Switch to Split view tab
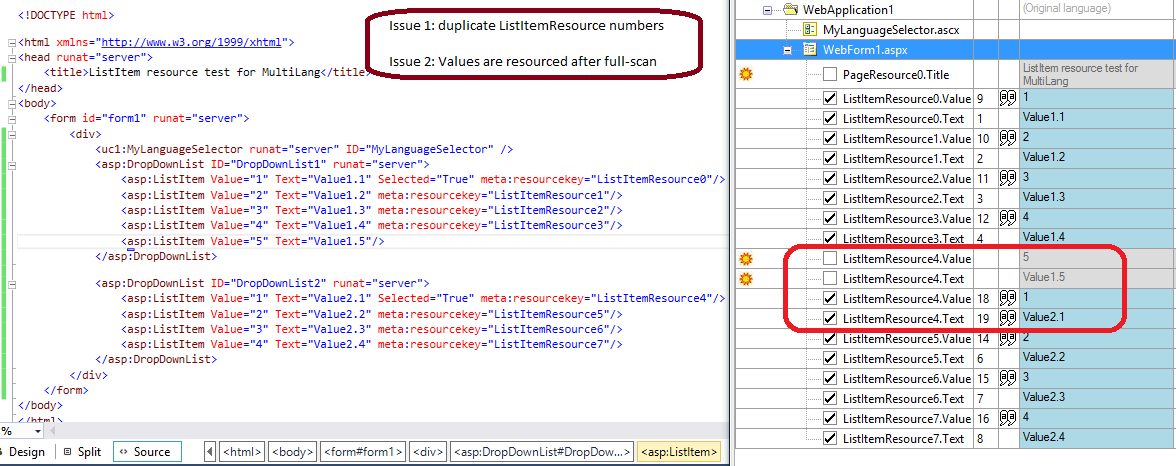Viewport: 1176px width, 466px height. [81, 452]
